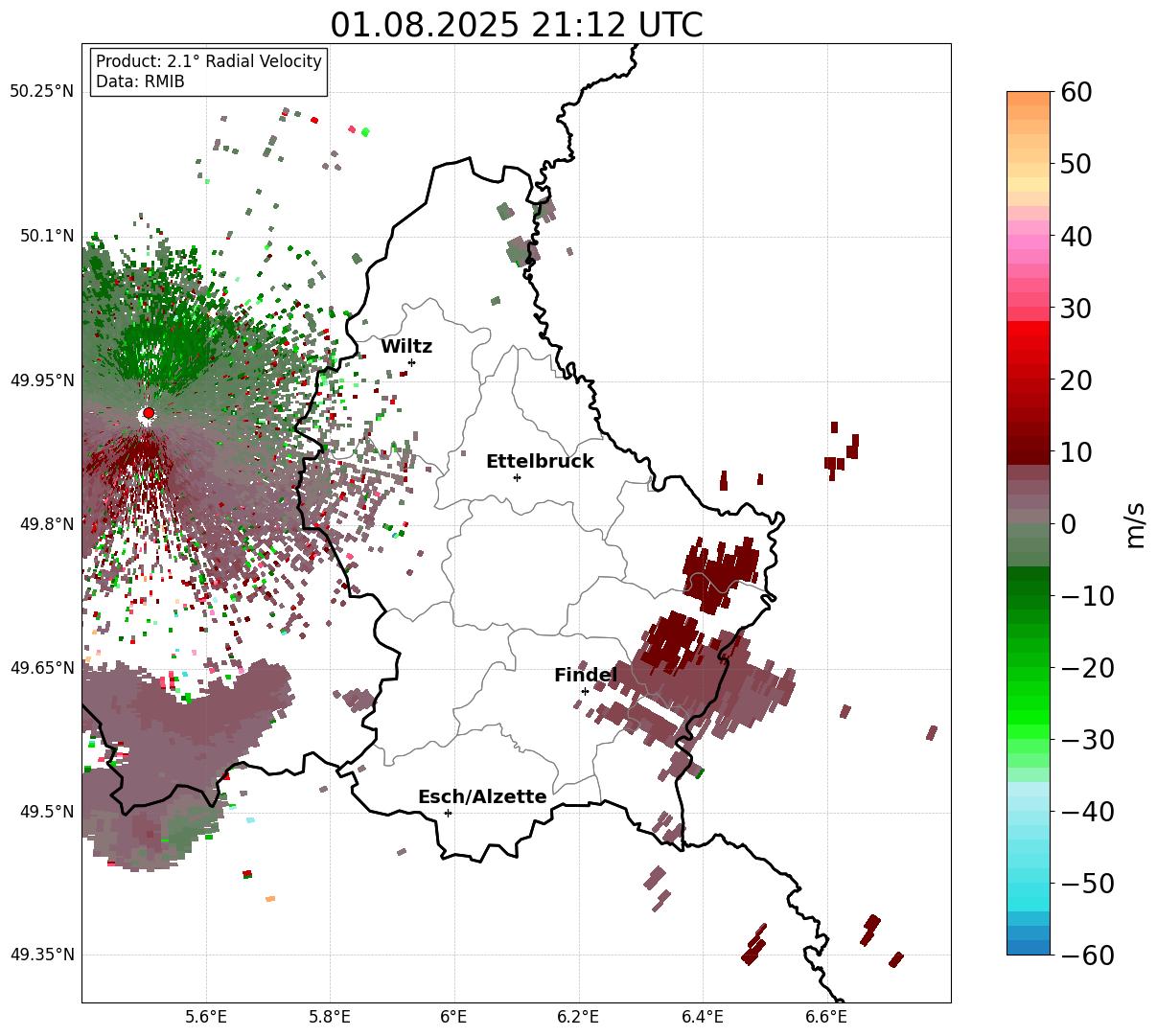The height and width of the screenshot is (1036, 1157).
Task: Click latitude label 50.25°N
Action: [x=41, y=92]
